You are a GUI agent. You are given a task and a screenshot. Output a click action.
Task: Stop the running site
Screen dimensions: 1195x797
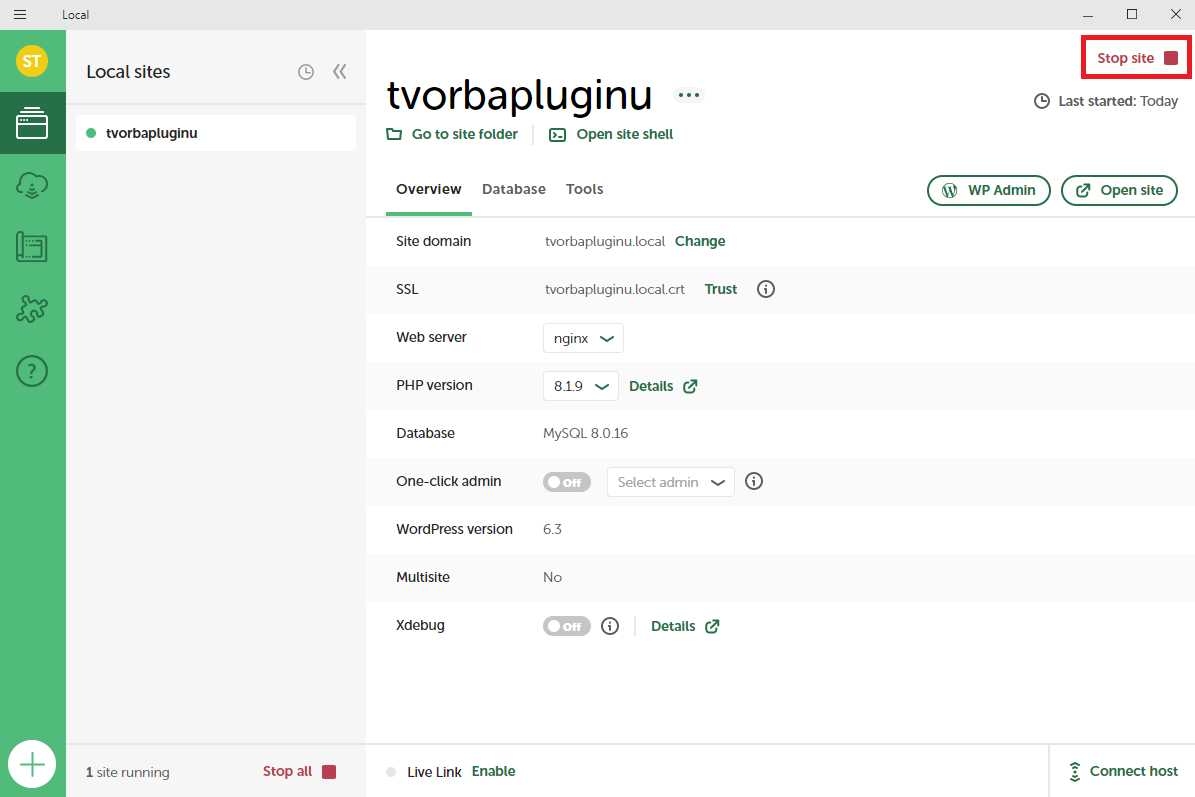click(1135, 57)
